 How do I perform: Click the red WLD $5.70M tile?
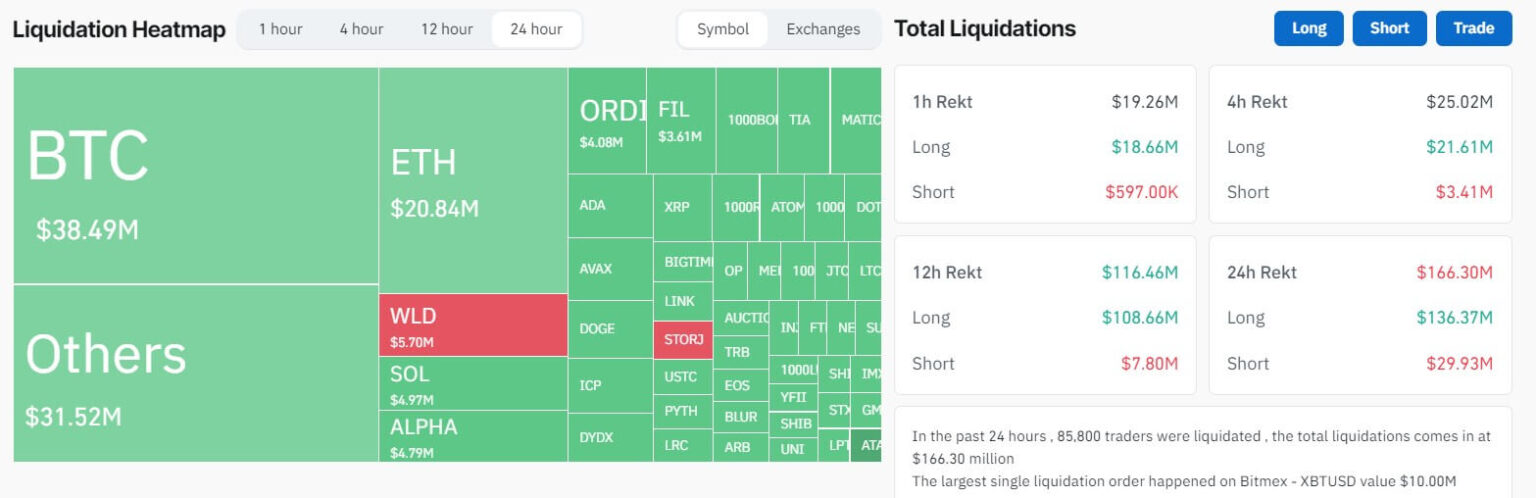point(473,325)
